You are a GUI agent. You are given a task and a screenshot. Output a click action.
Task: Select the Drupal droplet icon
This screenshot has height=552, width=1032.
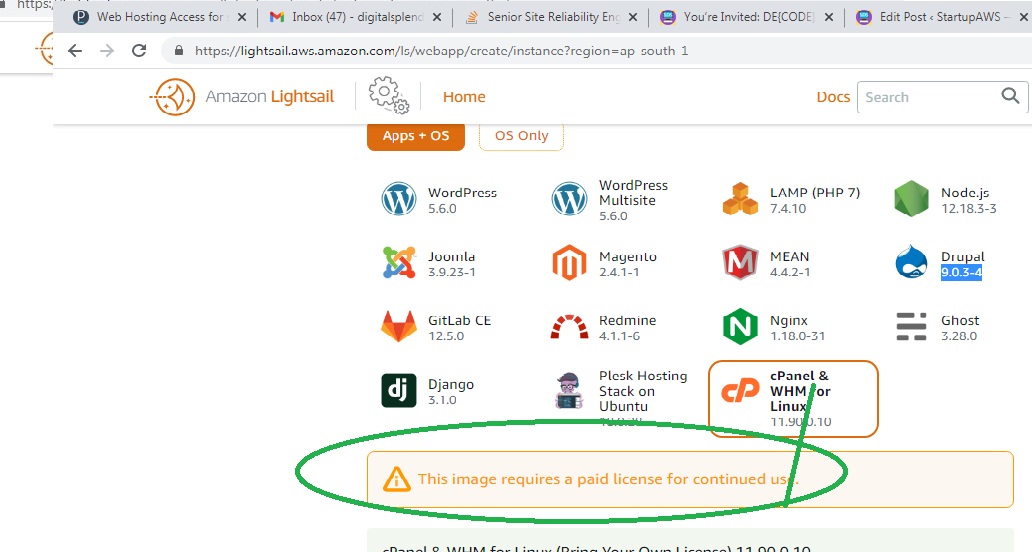(x=912, y=263)
